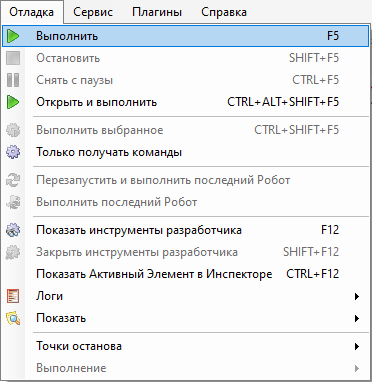This screenshot has height=382, width=372.
Task: Click the log sheet icon next to Логи
Action: pos(13,296)
